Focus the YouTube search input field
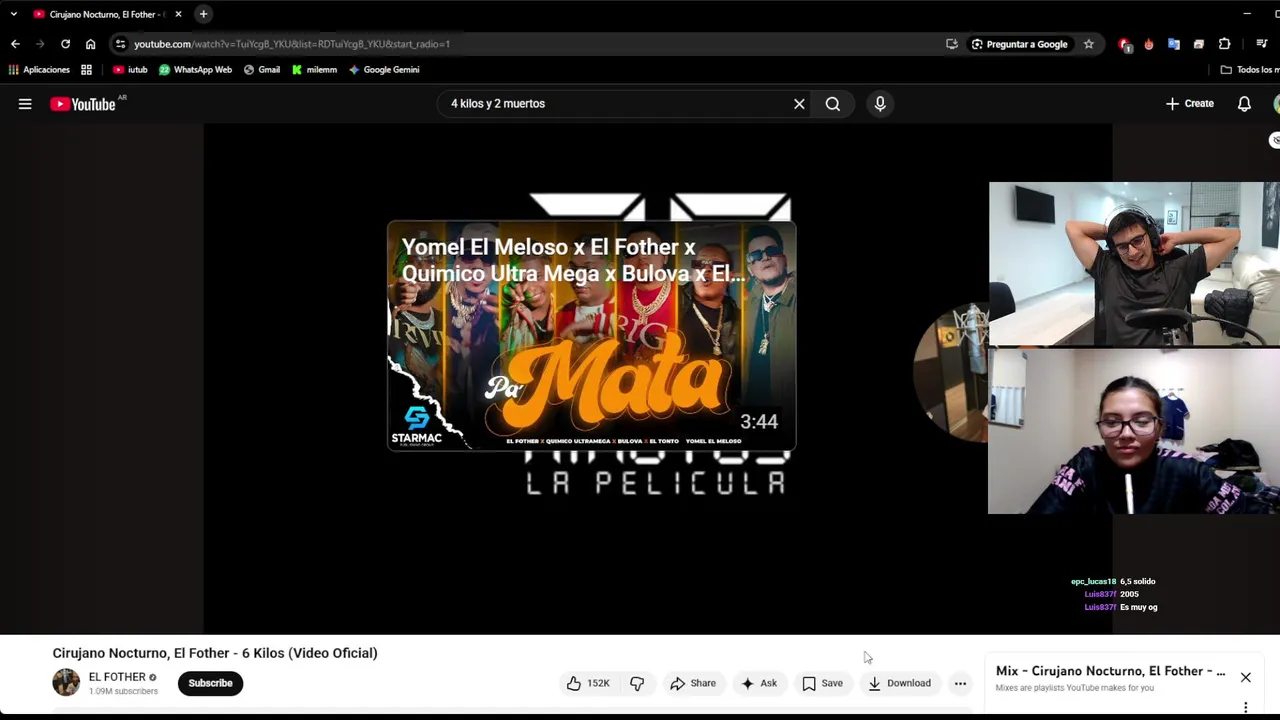Image resolution: width=1280 pixels, height=720 pixels. [x=614, y=104]
